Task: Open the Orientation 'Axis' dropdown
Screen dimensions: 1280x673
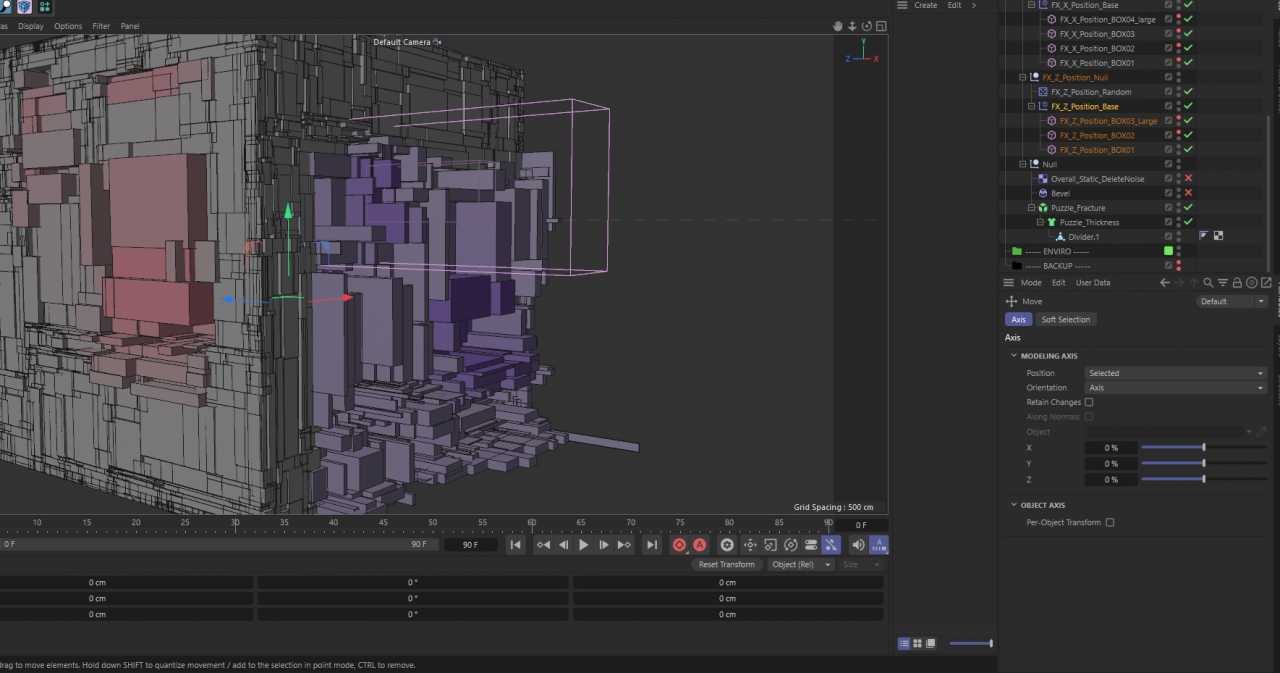Action: [x=1176, y=388]
